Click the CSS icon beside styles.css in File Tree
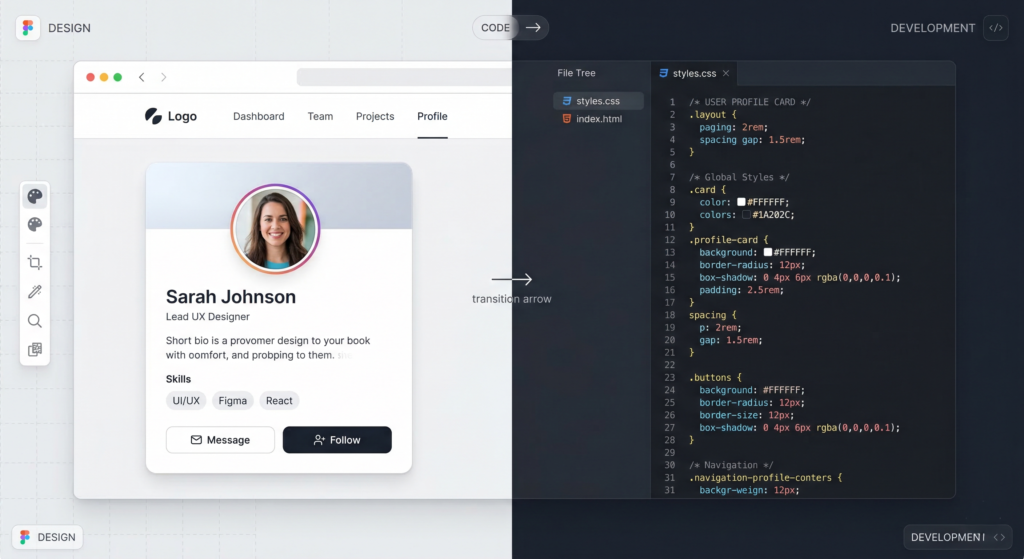 point(566,101)
